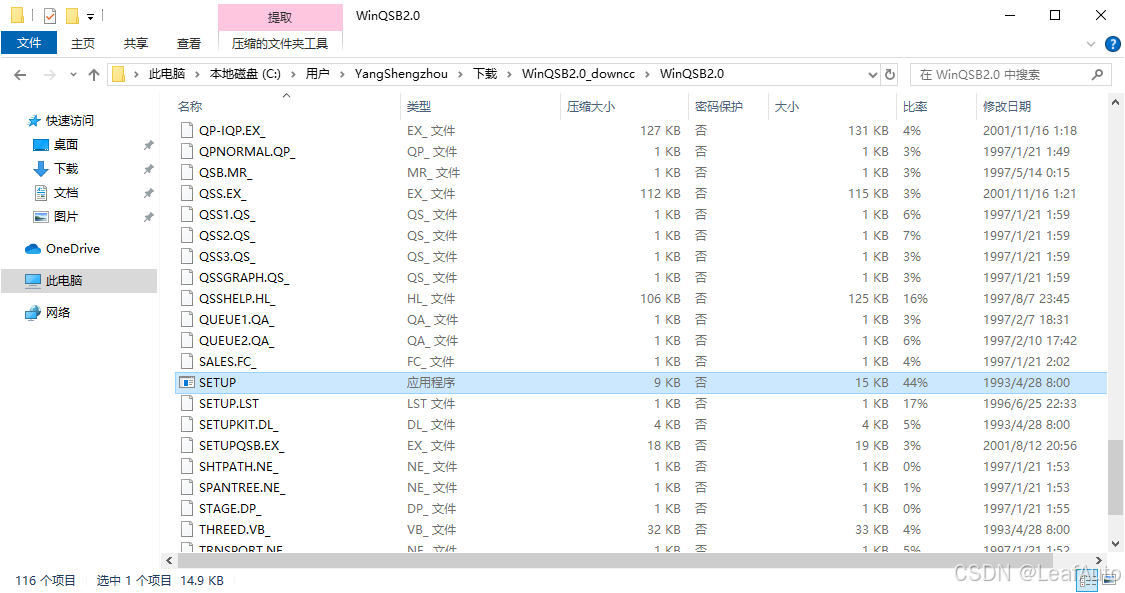Select the QSSHELP.HL_ file icon

click(187, 298)
